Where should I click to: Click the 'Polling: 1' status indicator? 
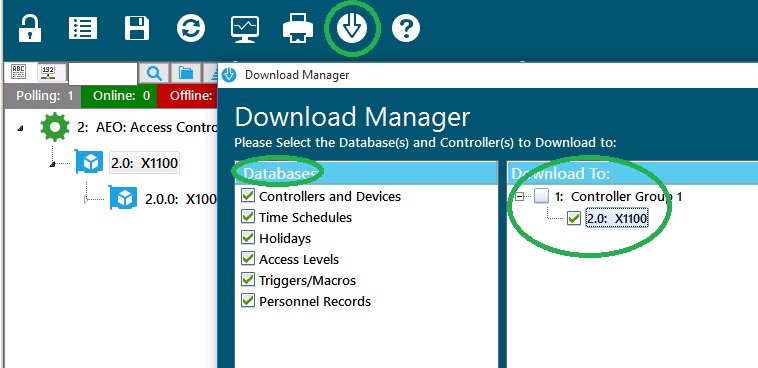43,96
